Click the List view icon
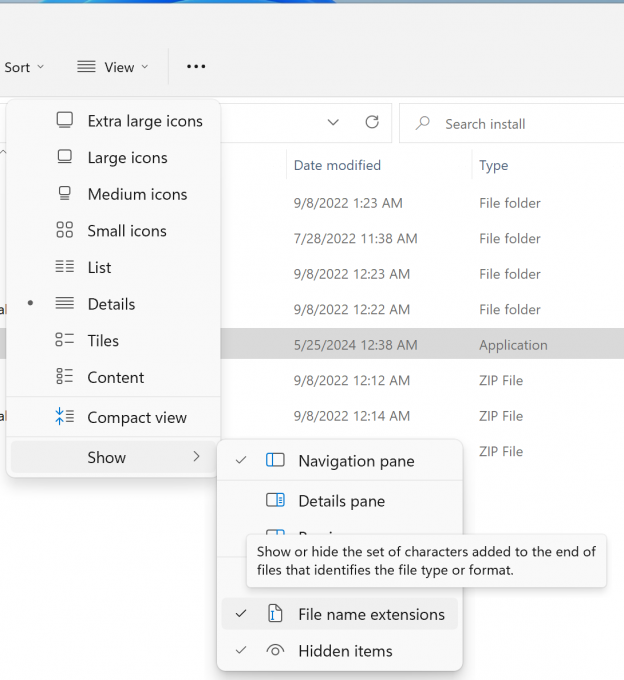Image resolution: width=624 pixels, height=680 pixels. [x=65, y=266]
